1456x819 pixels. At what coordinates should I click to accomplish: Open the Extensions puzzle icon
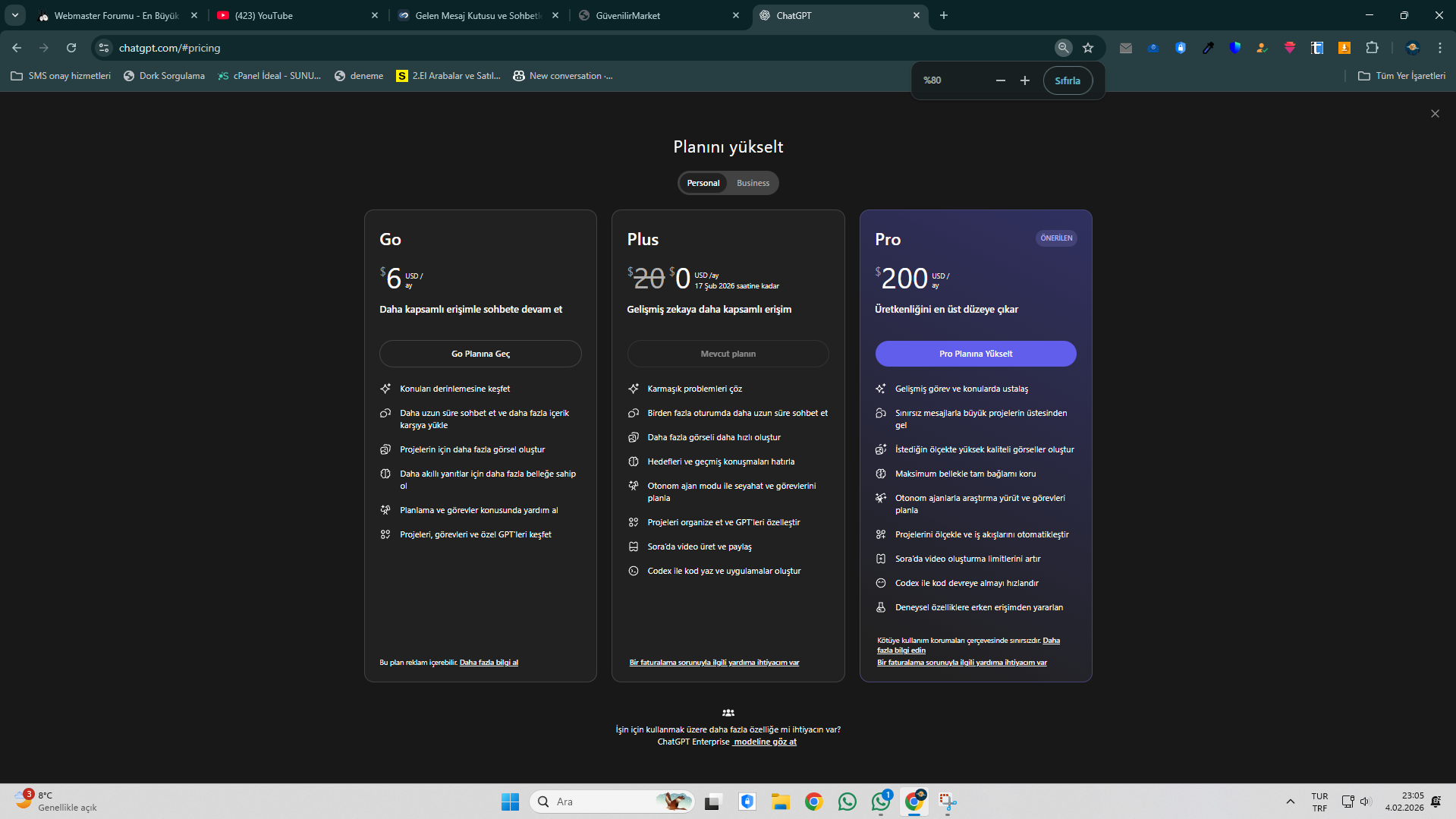tap(1372, 48)
